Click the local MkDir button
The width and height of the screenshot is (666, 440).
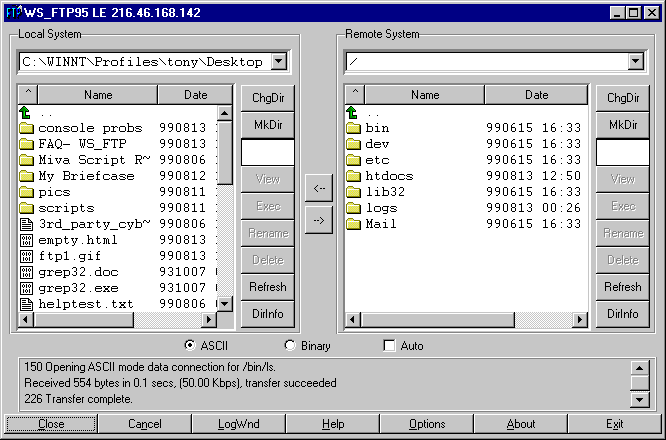(x=268, y=125)
